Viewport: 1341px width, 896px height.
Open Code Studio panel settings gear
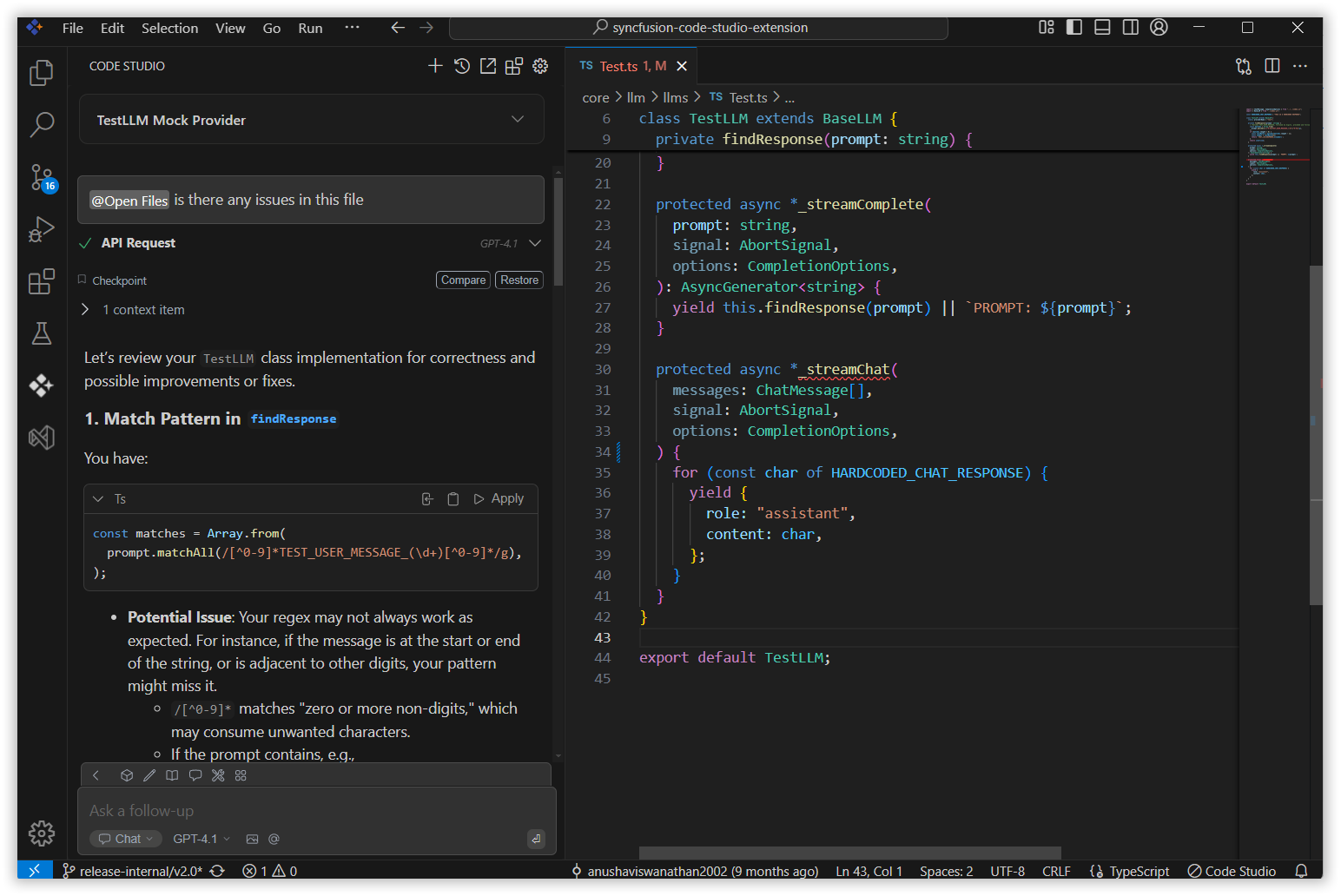(540, 66)
